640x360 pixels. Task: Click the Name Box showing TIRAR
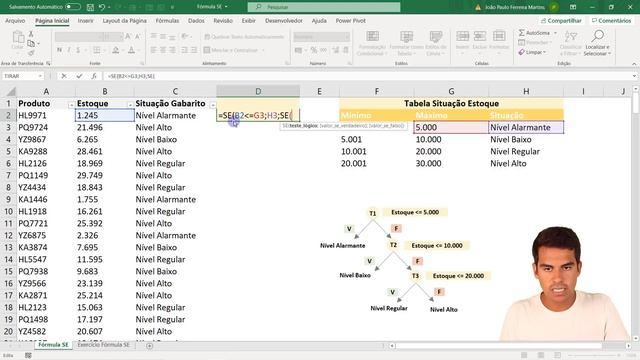(x=22, y=76)
